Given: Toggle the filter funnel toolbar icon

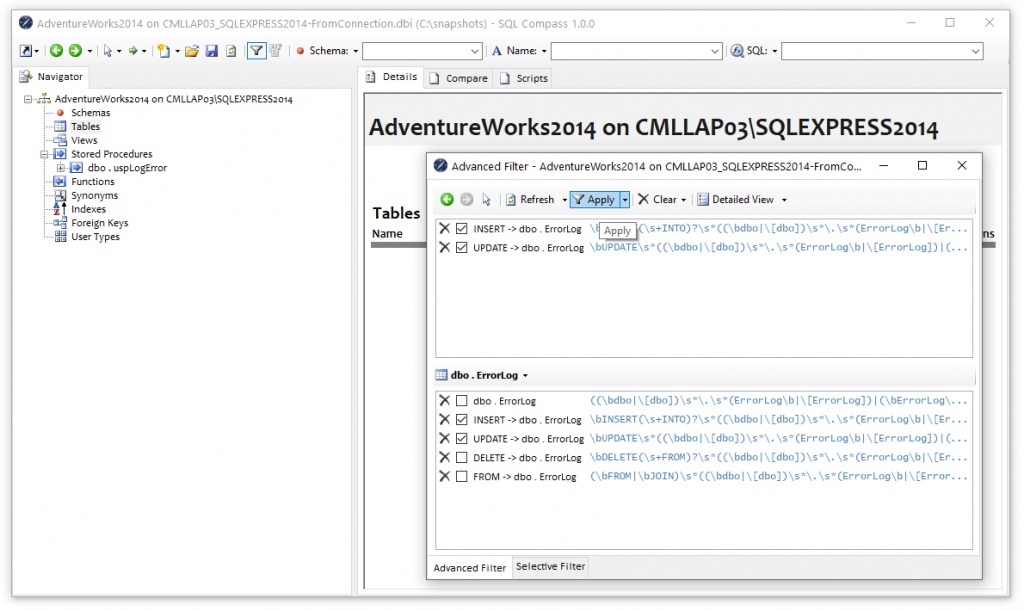Looking at the screenshot, I should tap(256, 50).
